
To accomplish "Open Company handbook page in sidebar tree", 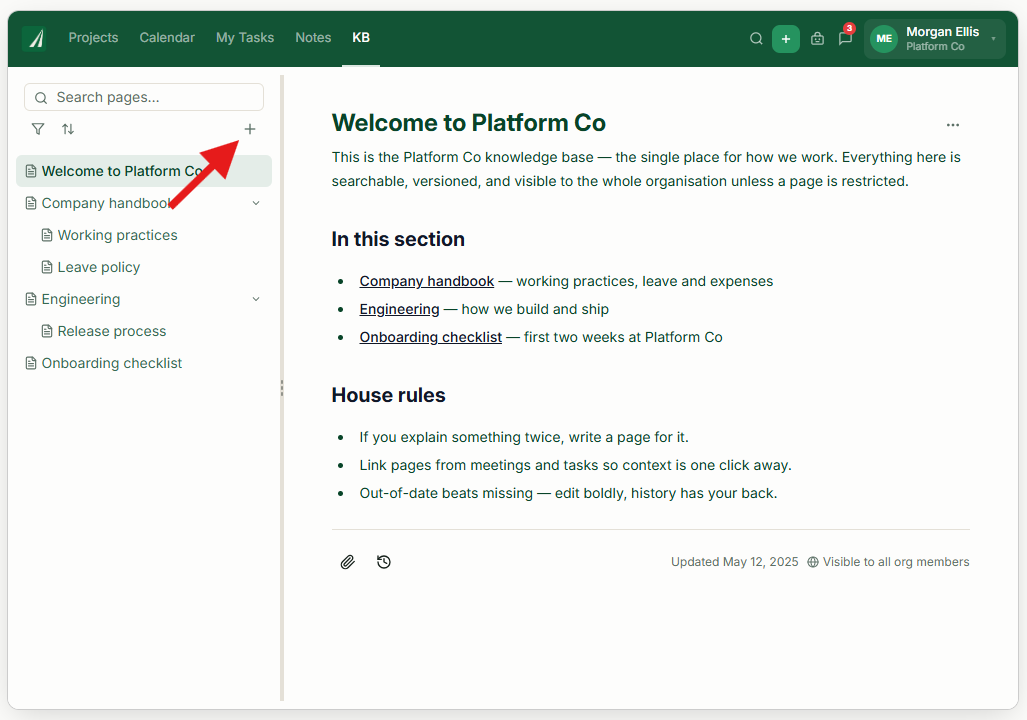I will (x=143, y=203).
